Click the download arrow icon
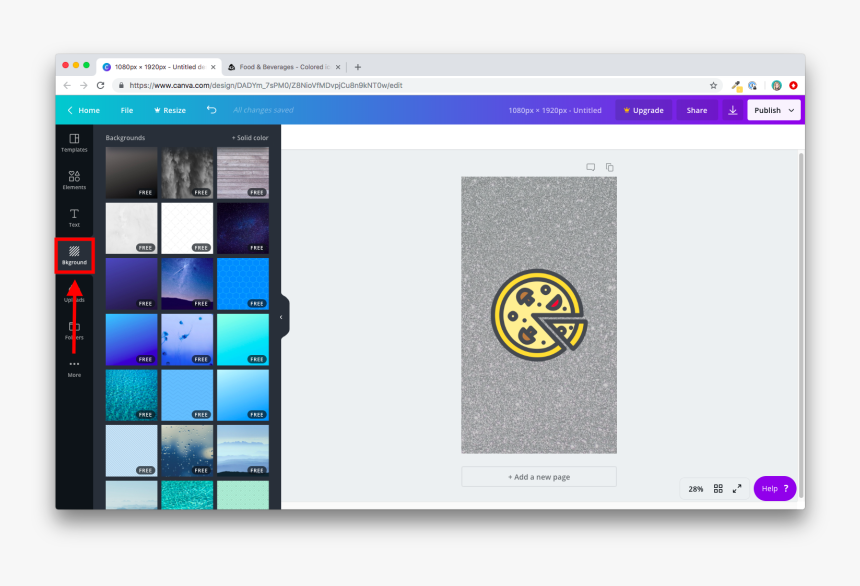This screenshot has width=860, height=586. [732, 110]
